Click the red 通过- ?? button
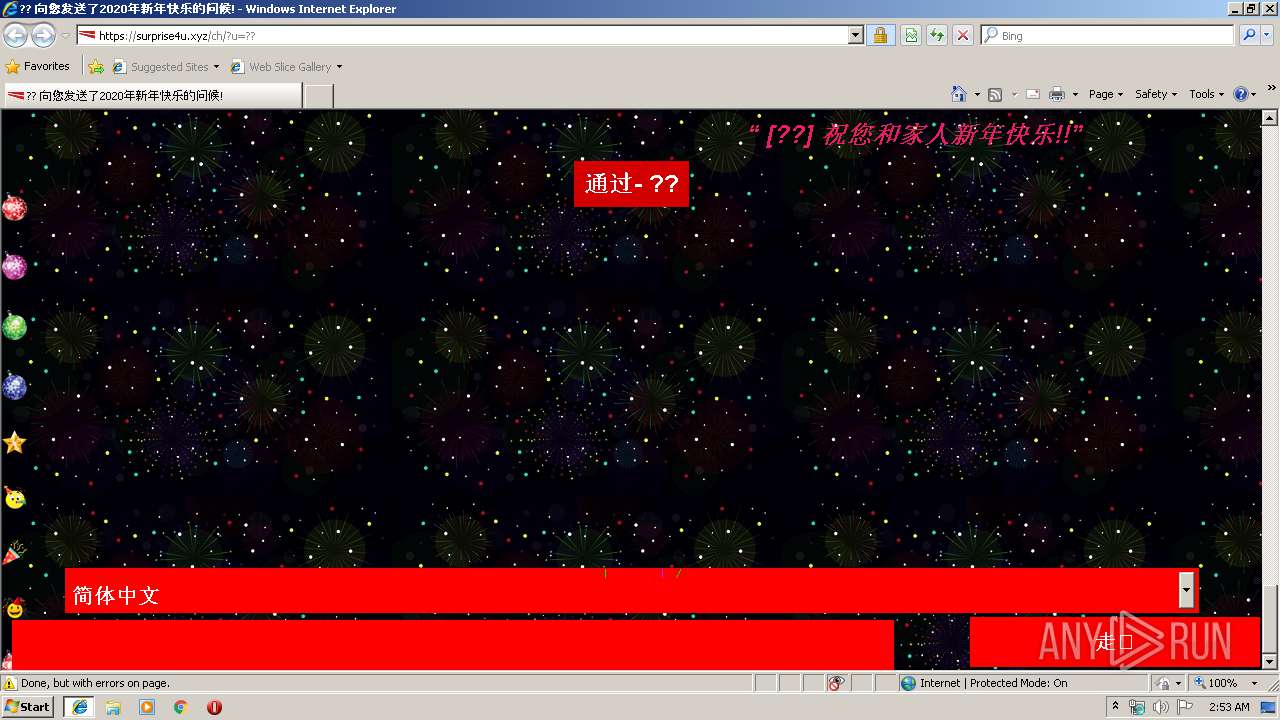1280x720 pixels. coord(631,184)
